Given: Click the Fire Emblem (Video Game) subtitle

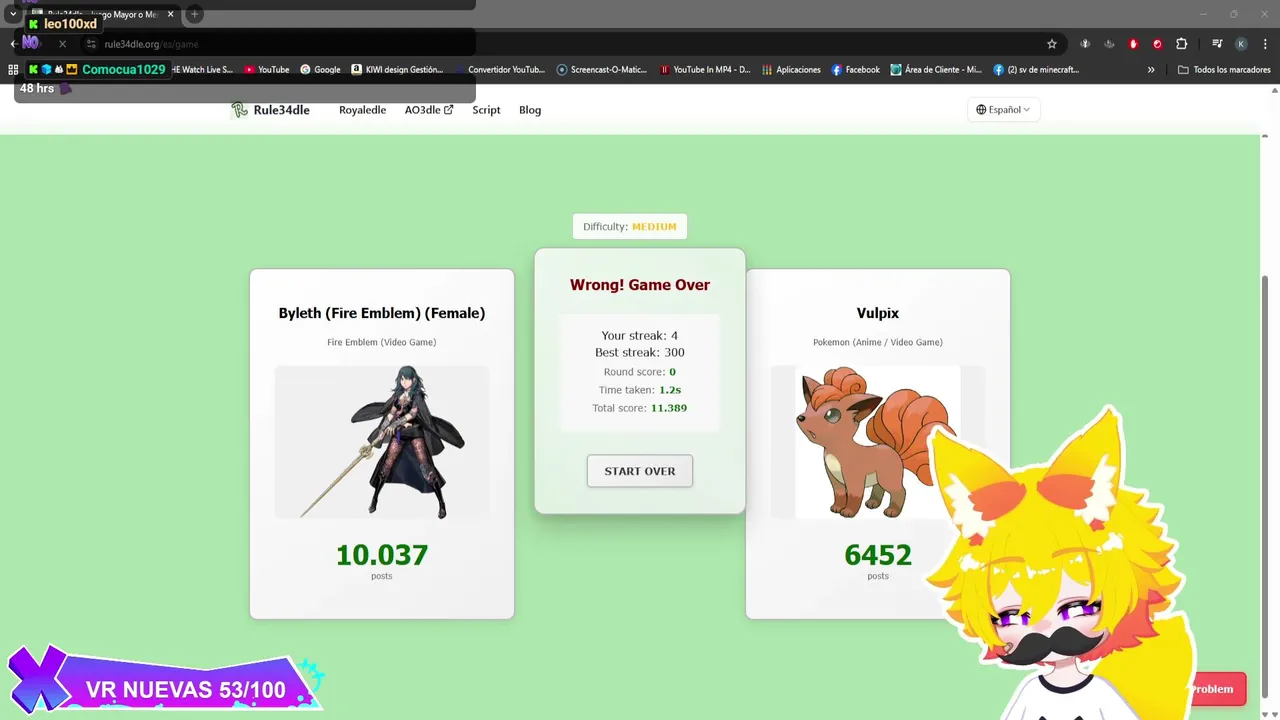Looking at the screenshot, I should 382,342.
